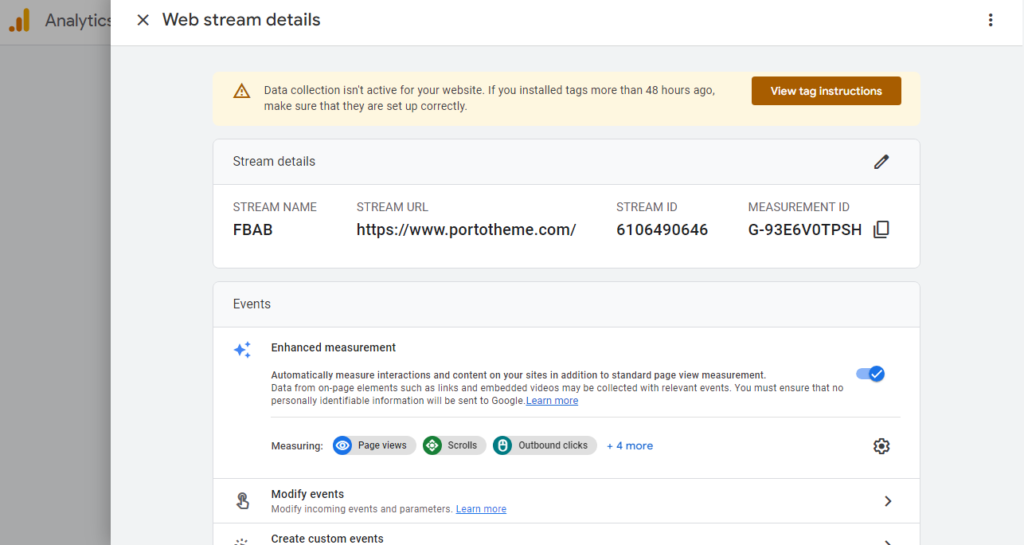1024x545 pixels.
Task: Open the three-dot more options menu
Action: click(x=990, y=20)
